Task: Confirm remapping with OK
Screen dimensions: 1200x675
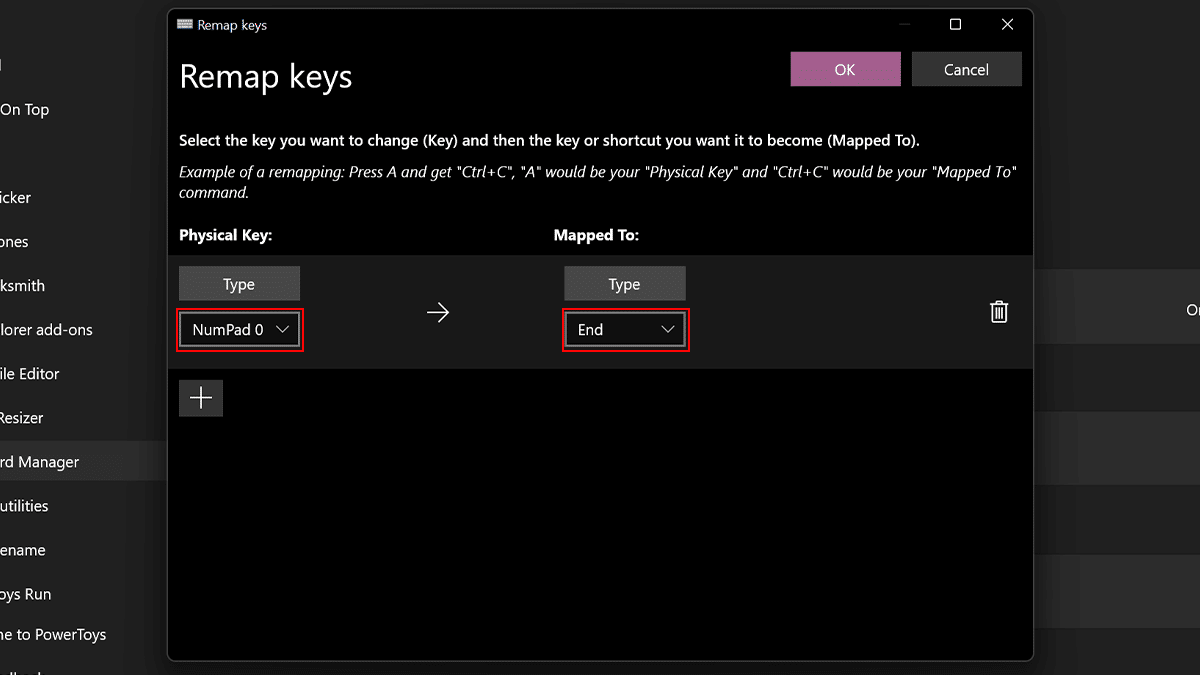Action: [x=845, y=70]
